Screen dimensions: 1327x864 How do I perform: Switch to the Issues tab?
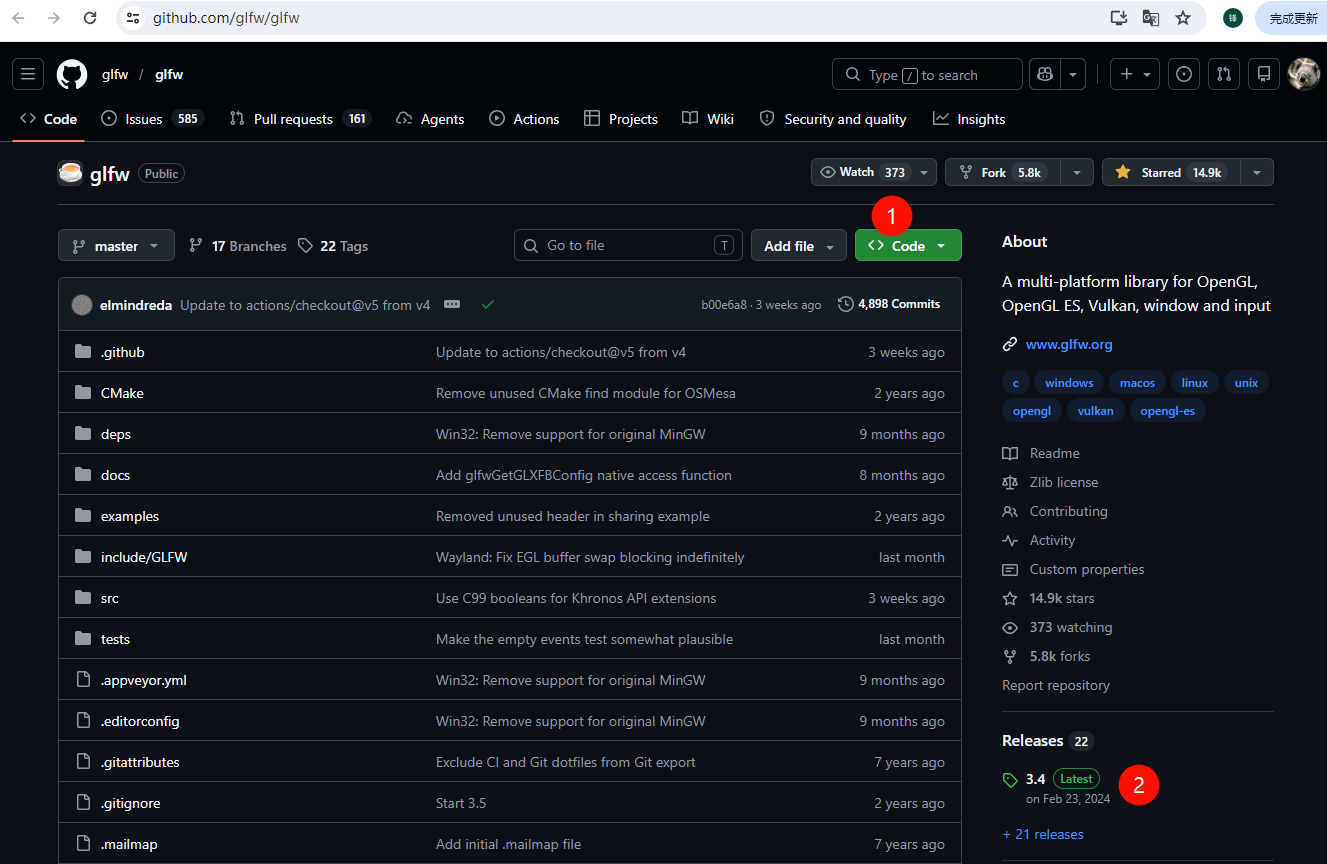pyautogui.click(x=152, y=119)
